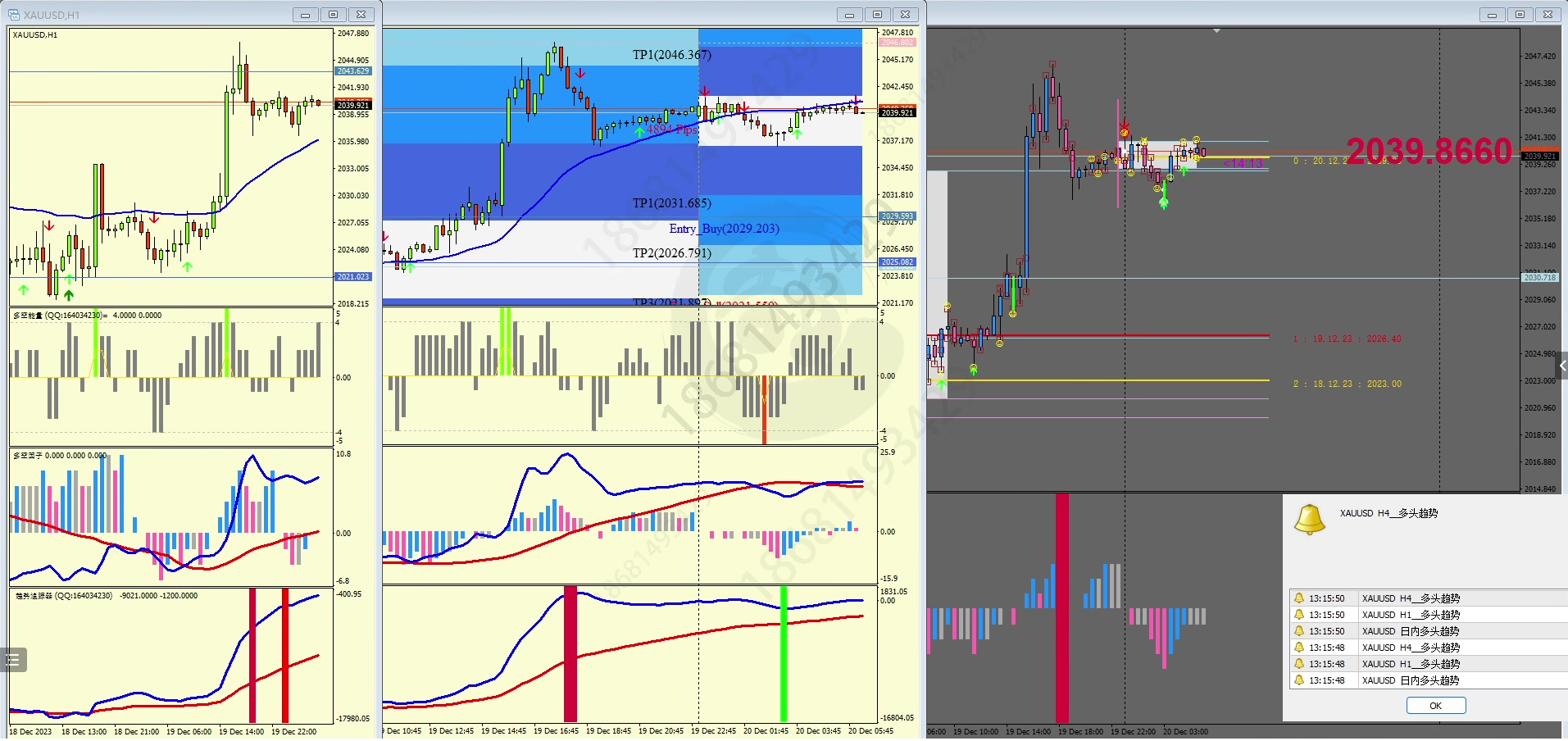This screenshot has width=1568, height=741.
Task: Click the XAUUSD,H1 symbol label inside the left chart
Action: 35,35
